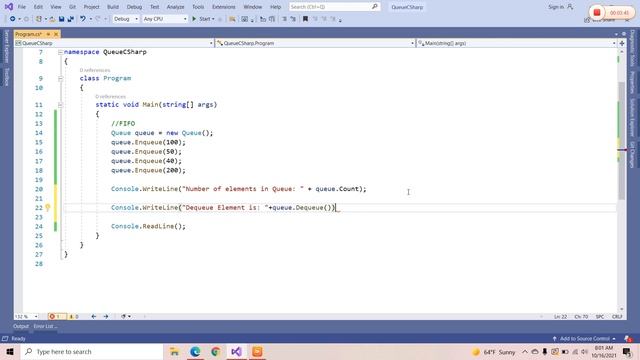Screen dimensions: 640x360
Task: Open the File menu
Action: pyautogui.click(x=22, y=7)
